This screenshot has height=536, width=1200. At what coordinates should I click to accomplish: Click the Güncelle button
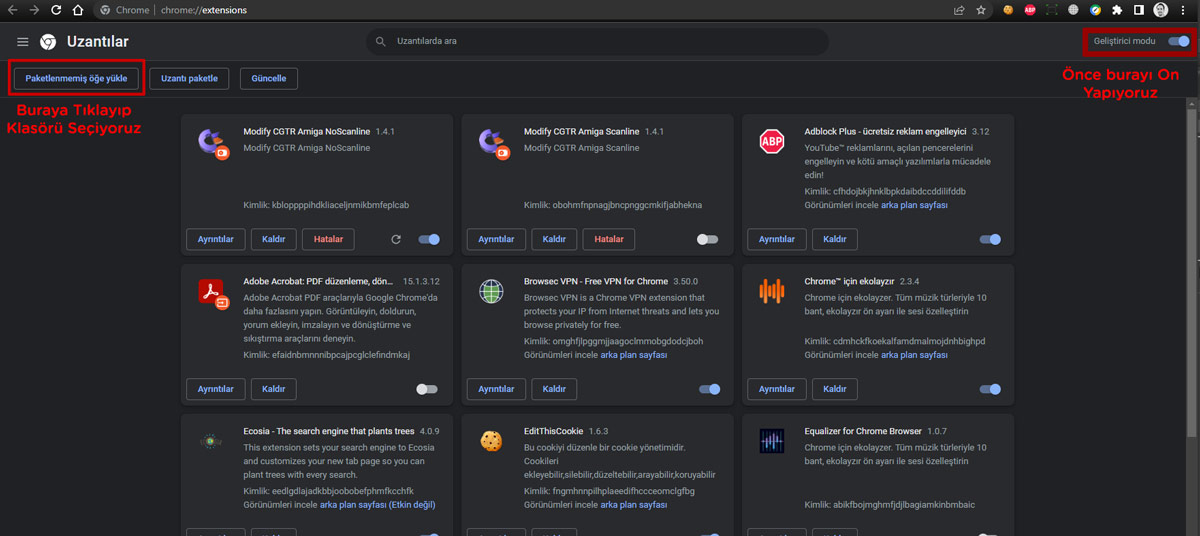pos(269,78)
